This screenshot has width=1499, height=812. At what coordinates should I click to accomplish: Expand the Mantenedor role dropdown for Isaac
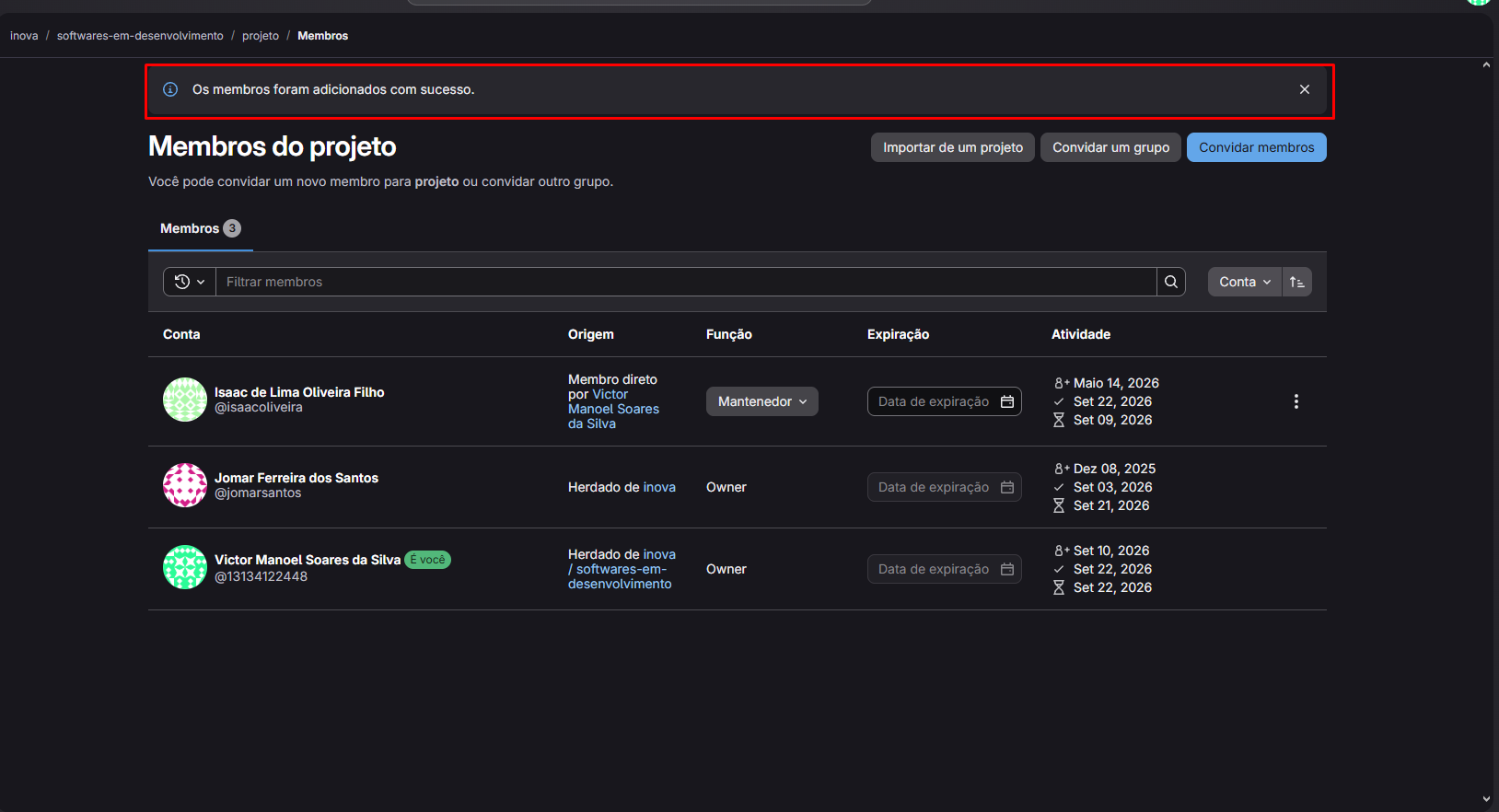(x=762, y=401)
